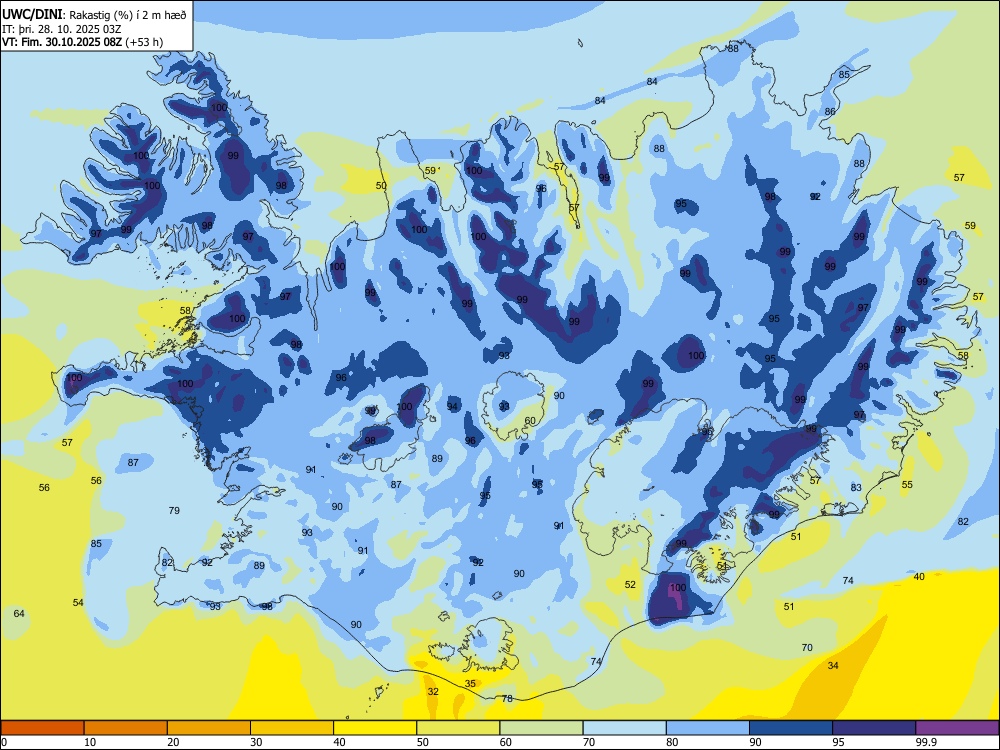Viewport: 1000px width, 750px height.
Task: Click the map humidity value '52'
Action: (630, 584)
